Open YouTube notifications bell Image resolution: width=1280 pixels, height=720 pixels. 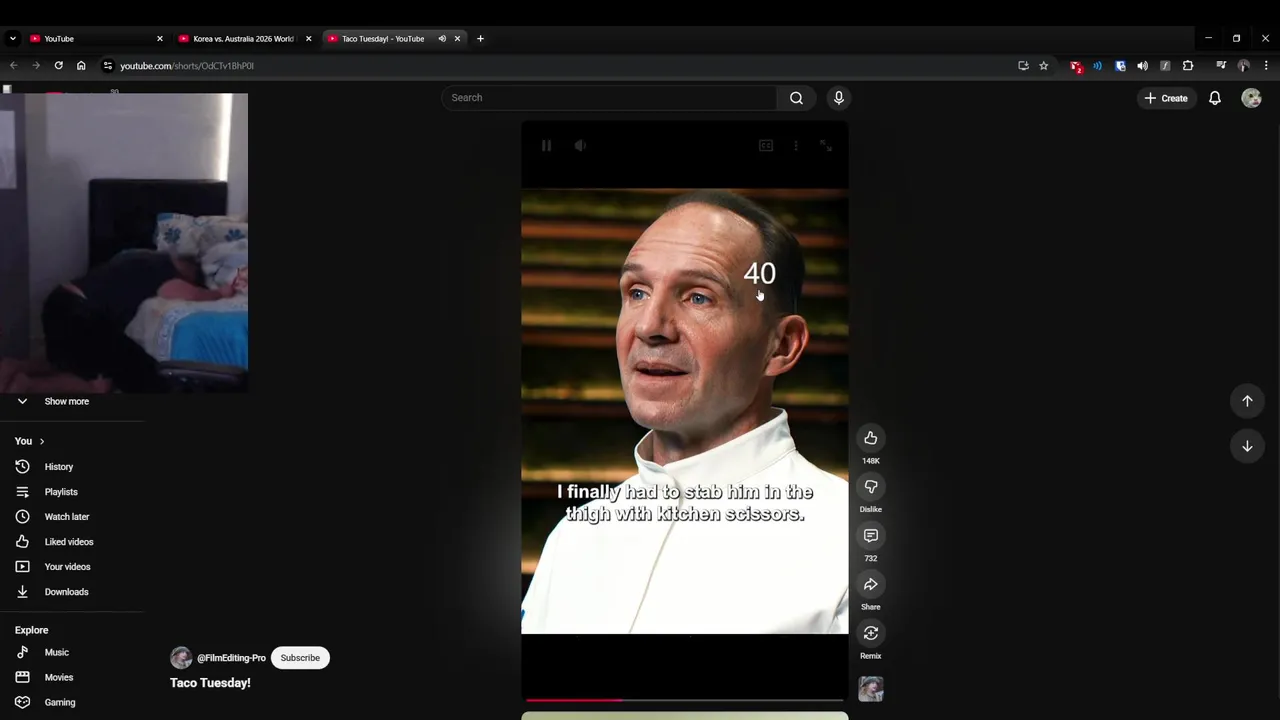coord(1215,98)
